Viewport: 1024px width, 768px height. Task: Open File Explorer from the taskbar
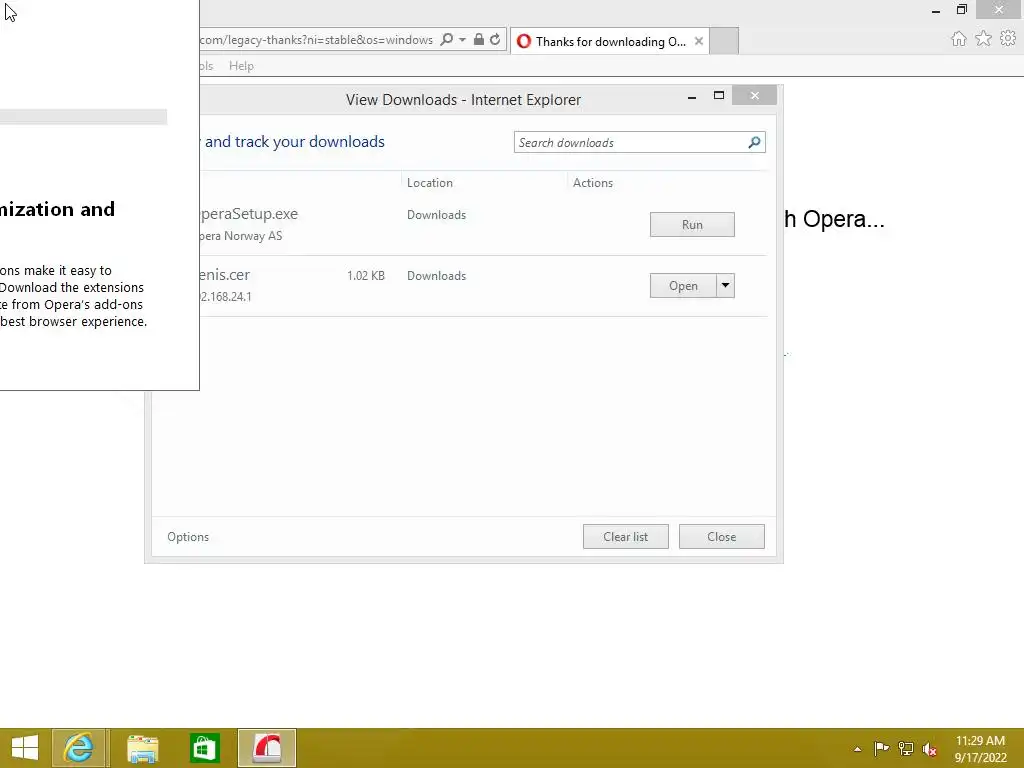point(142,748)
